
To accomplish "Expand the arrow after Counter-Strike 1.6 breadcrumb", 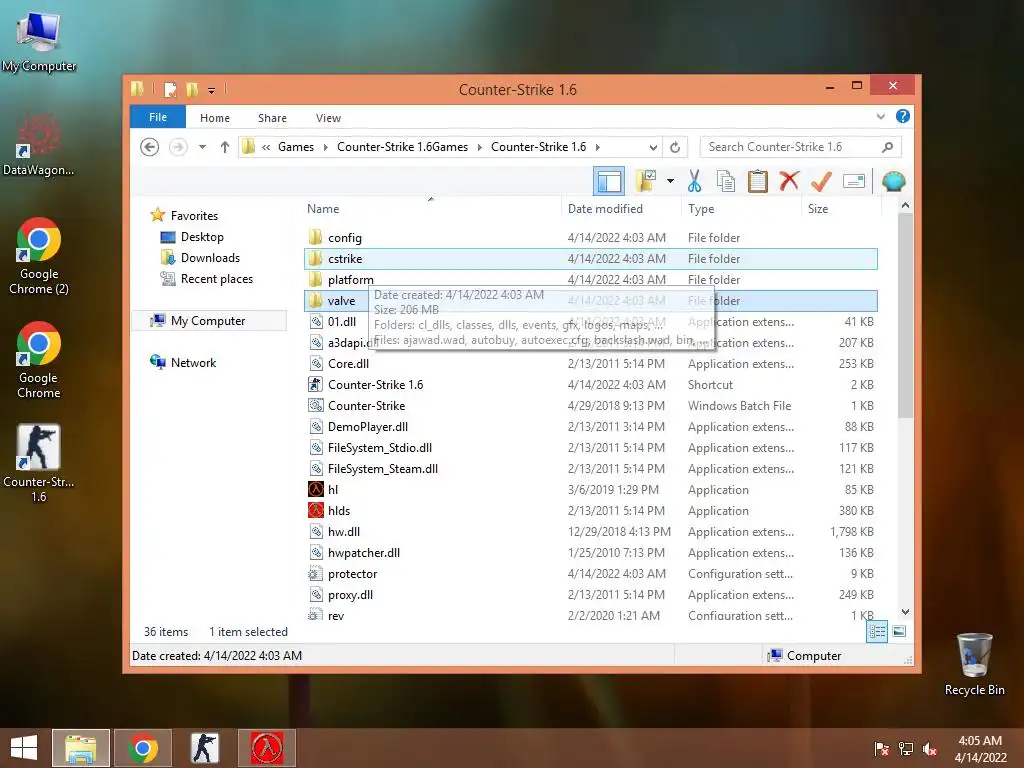I will [x=598, y=147].
